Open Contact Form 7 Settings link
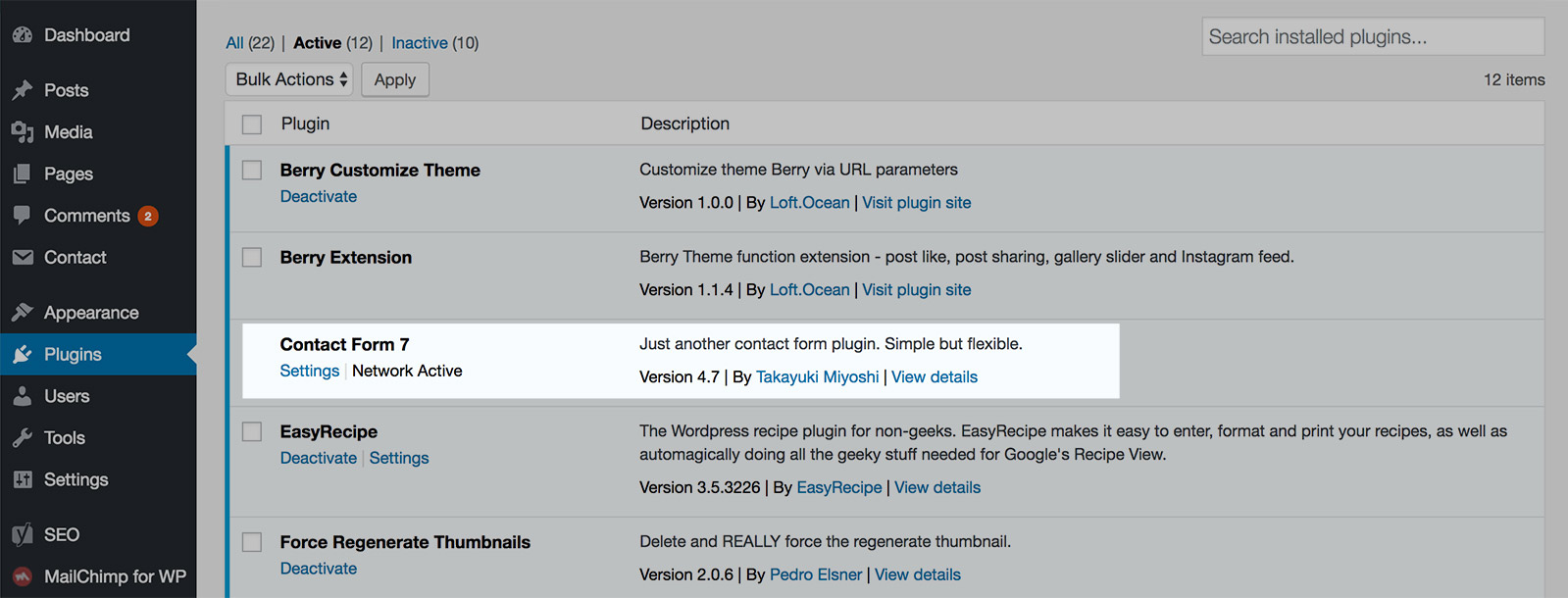The image size is (1568, 598). [x=310, y=371]
